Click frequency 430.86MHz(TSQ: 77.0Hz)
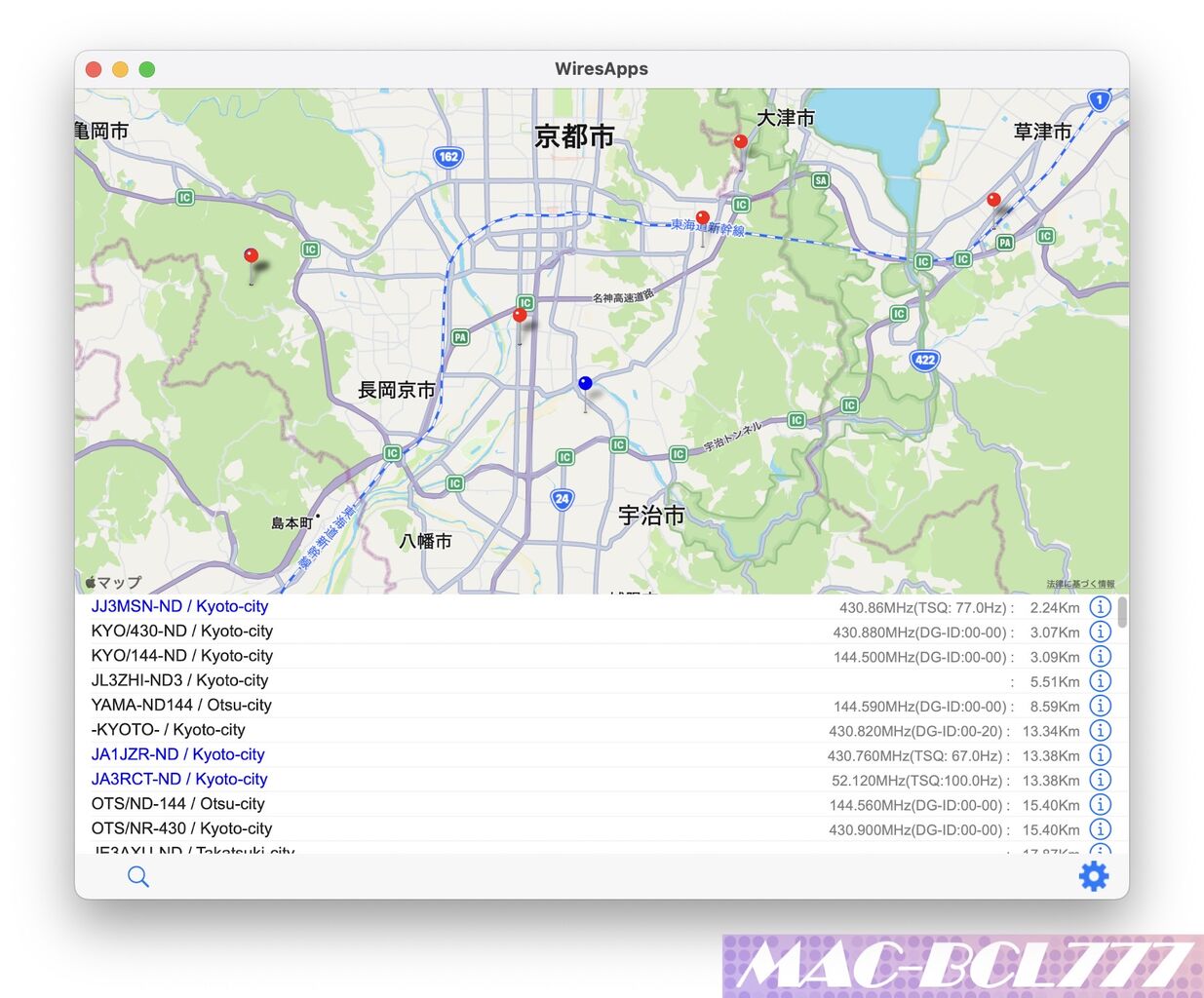The width and height of the screenshot is (1204, 998). [923, 607]
